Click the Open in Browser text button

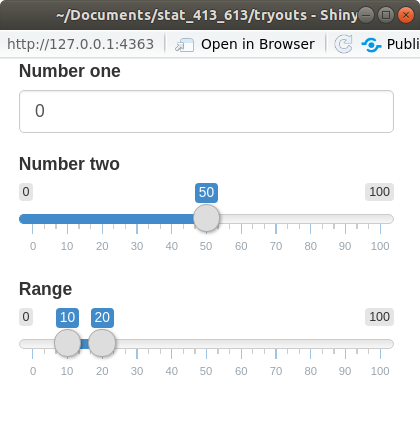point(258,44)
